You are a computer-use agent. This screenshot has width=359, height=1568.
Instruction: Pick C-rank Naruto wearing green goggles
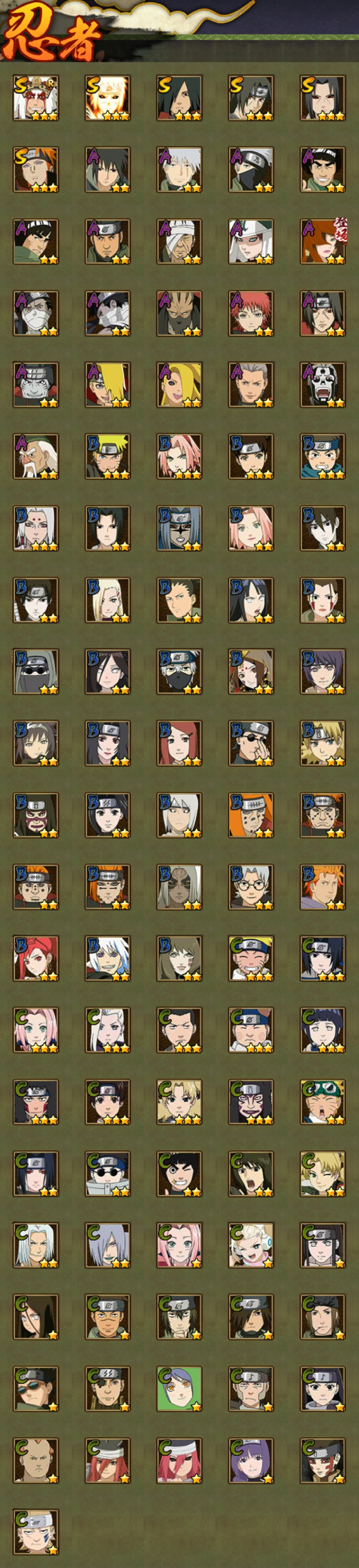pyautogui.click(x=322, y=1103)
